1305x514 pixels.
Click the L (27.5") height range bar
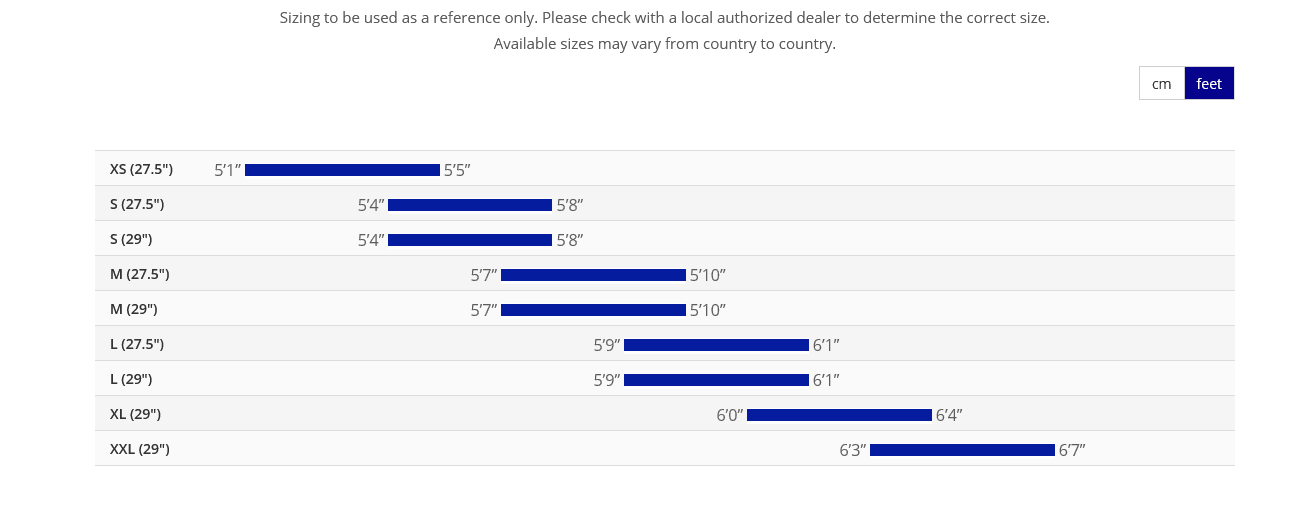coord(716,345)
